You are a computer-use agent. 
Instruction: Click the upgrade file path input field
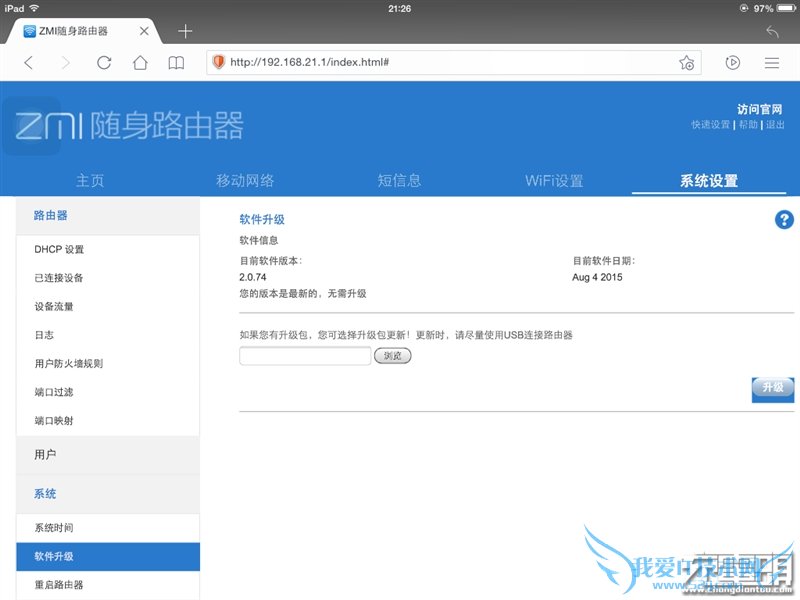tap(305, 356)
